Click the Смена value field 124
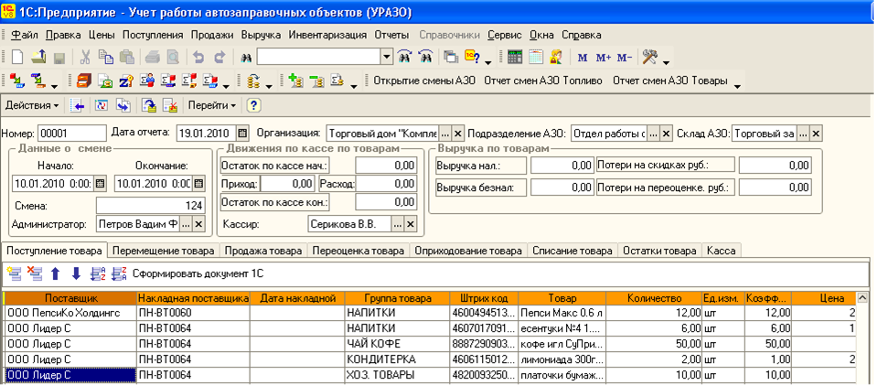 point(150,206)
